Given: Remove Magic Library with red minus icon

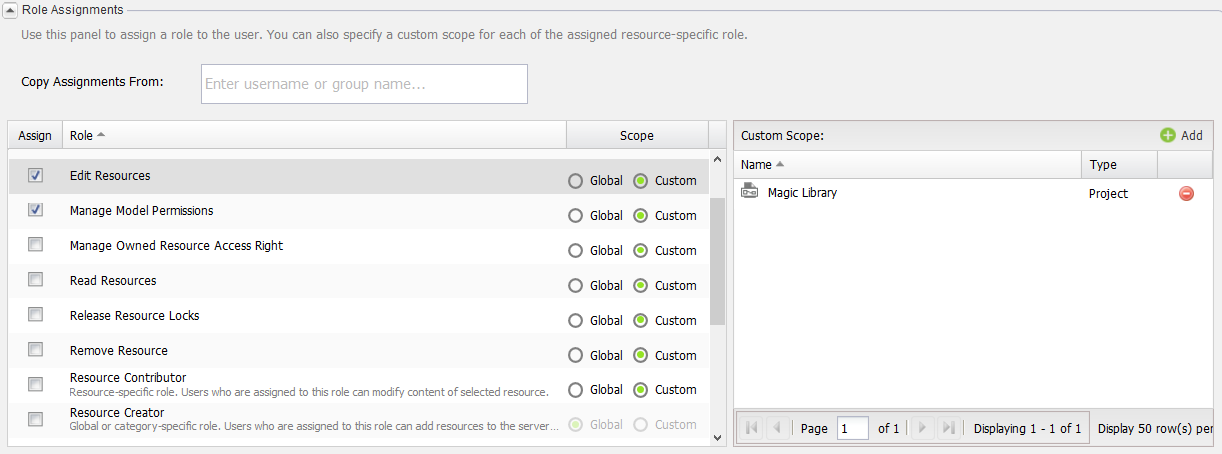Looking at the screenshot, I should pos(1186,193).
